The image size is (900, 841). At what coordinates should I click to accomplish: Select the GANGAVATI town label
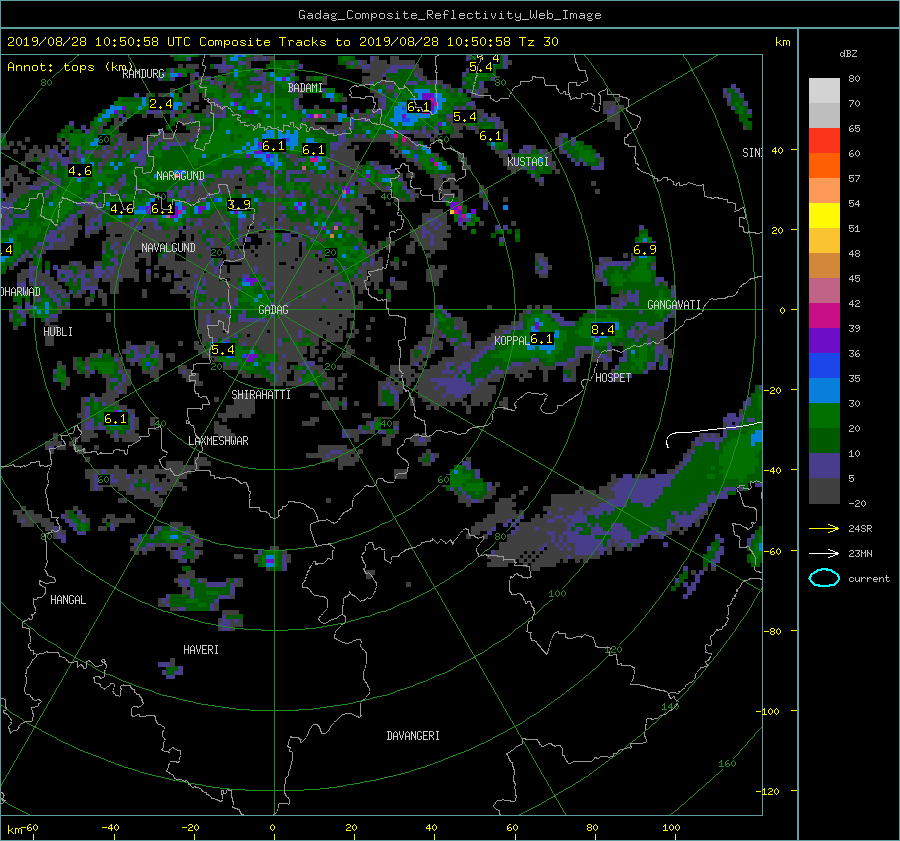[674, 305]
